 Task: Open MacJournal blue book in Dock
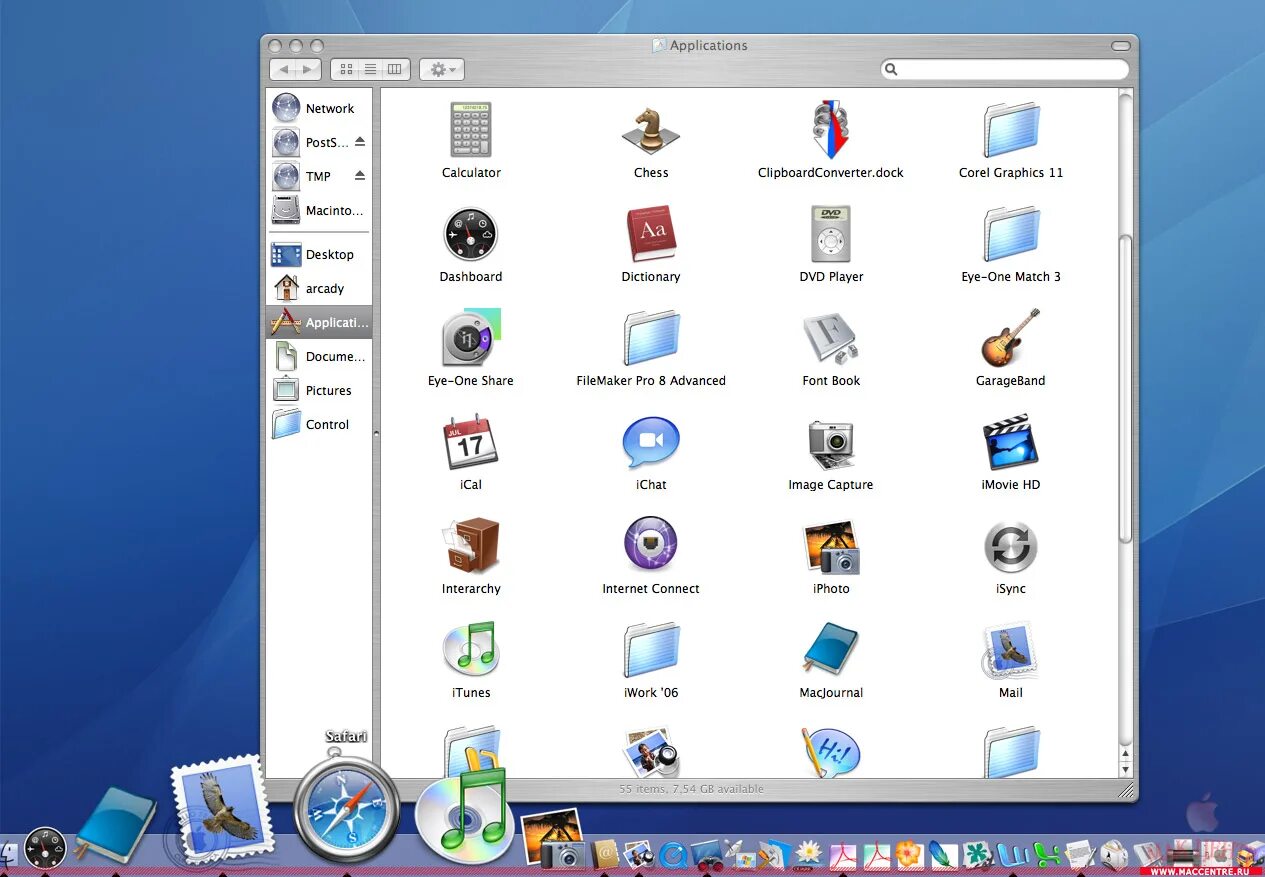[x=114, y=826]
